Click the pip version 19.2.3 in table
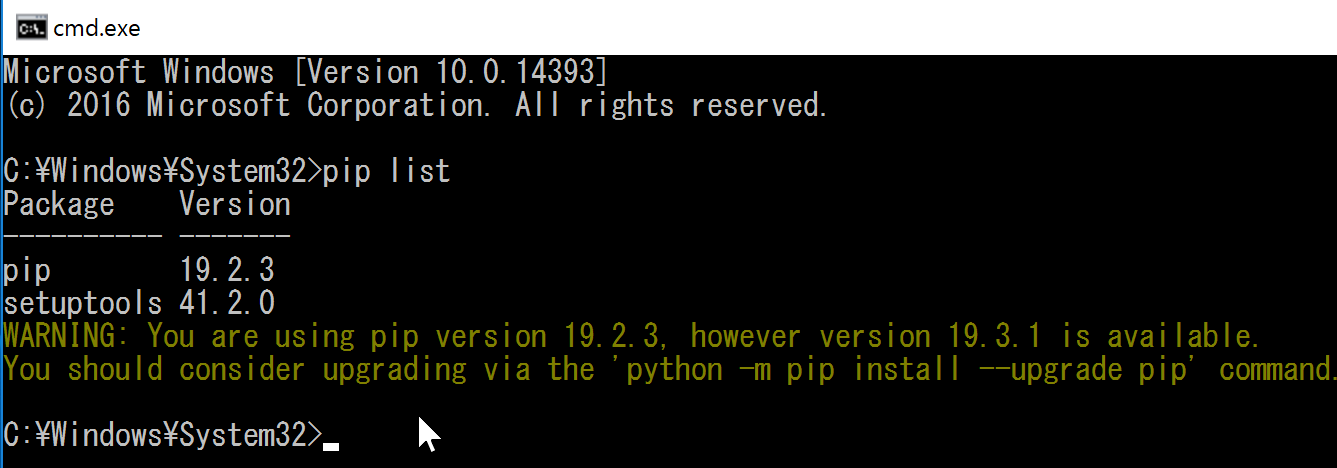This screenshot has width=1337, height=468. coord(227,270)
